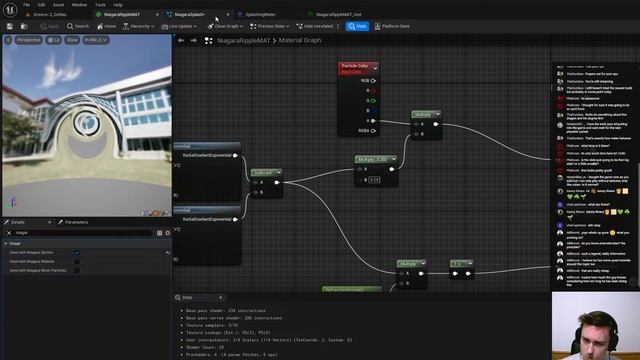This screenshot has width=640, height=360.
Task: Navigate back with the left arrow
Action: click(x=181, y=40)
